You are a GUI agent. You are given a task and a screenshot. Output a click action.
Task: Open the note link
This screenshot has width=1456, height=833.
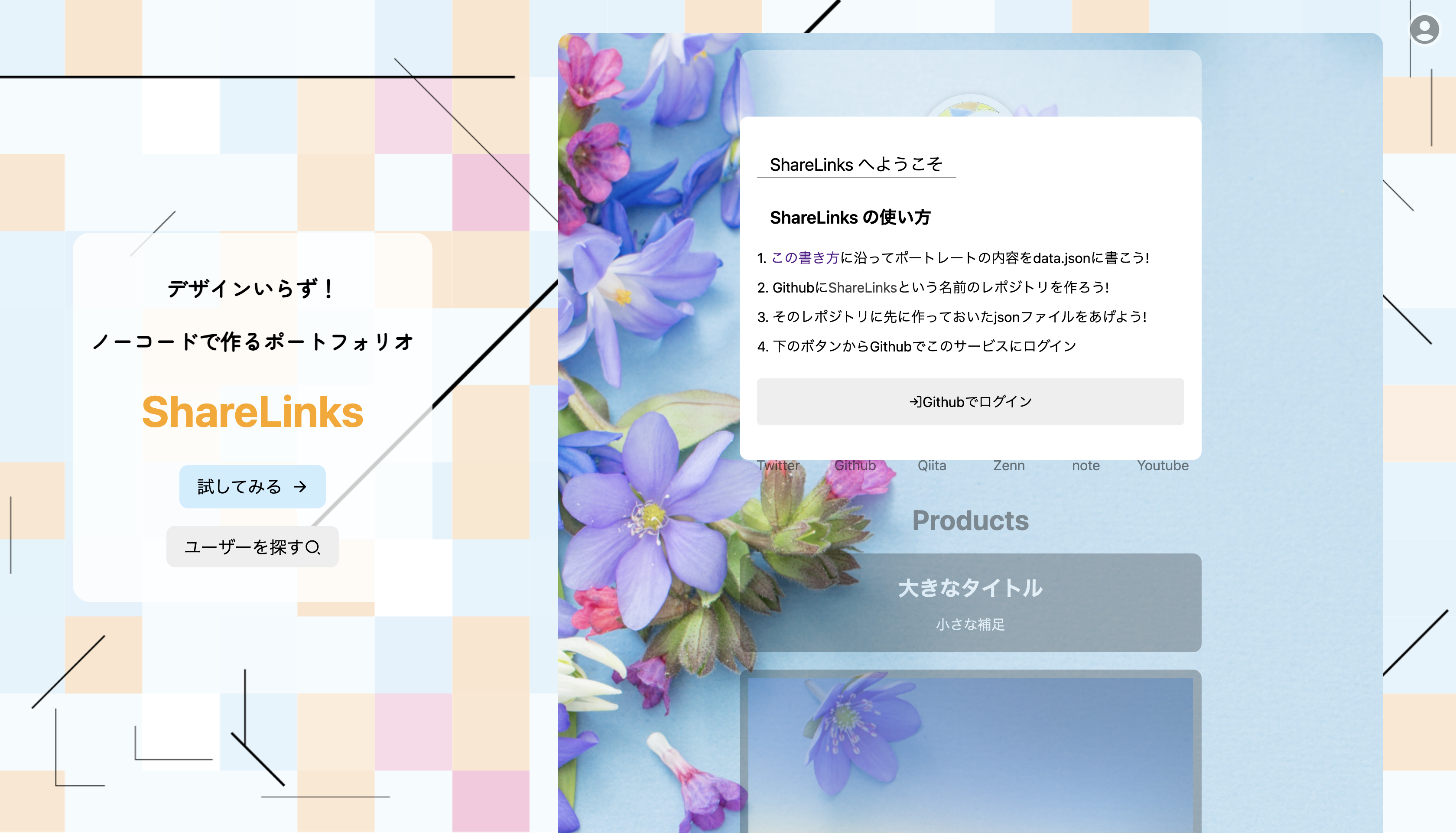point(1085,466)
